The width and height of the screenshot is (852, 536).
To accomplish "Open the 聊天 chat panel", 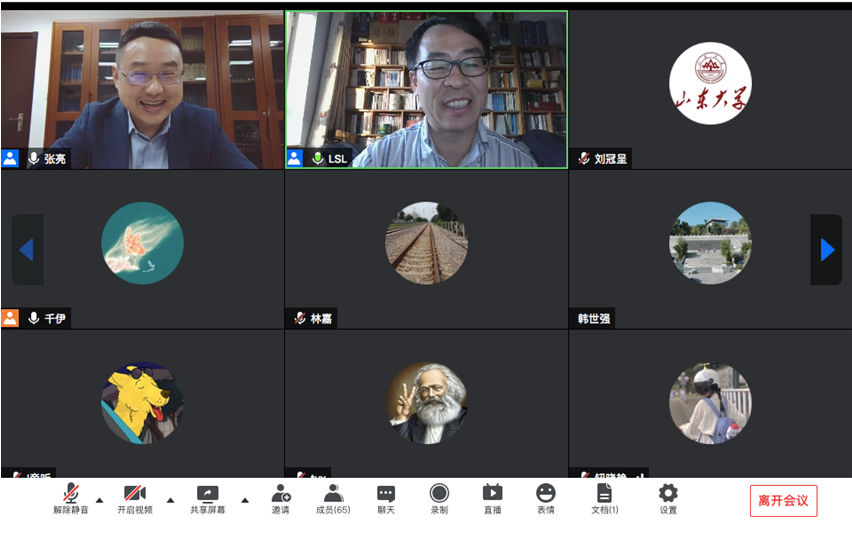I will (386, 497).
